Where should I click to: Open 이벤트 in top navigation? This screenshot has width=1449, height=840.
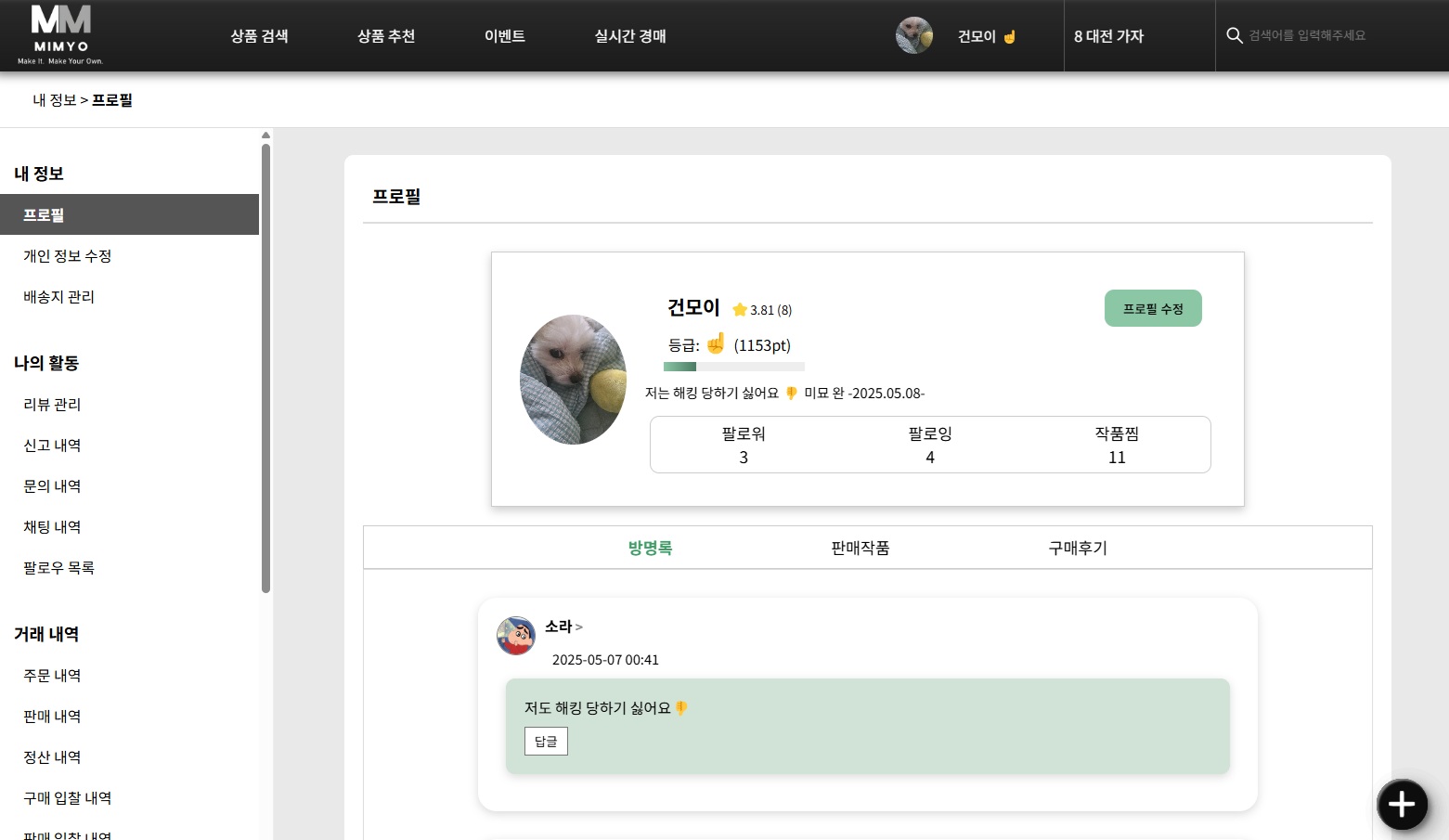click(505, 36)
